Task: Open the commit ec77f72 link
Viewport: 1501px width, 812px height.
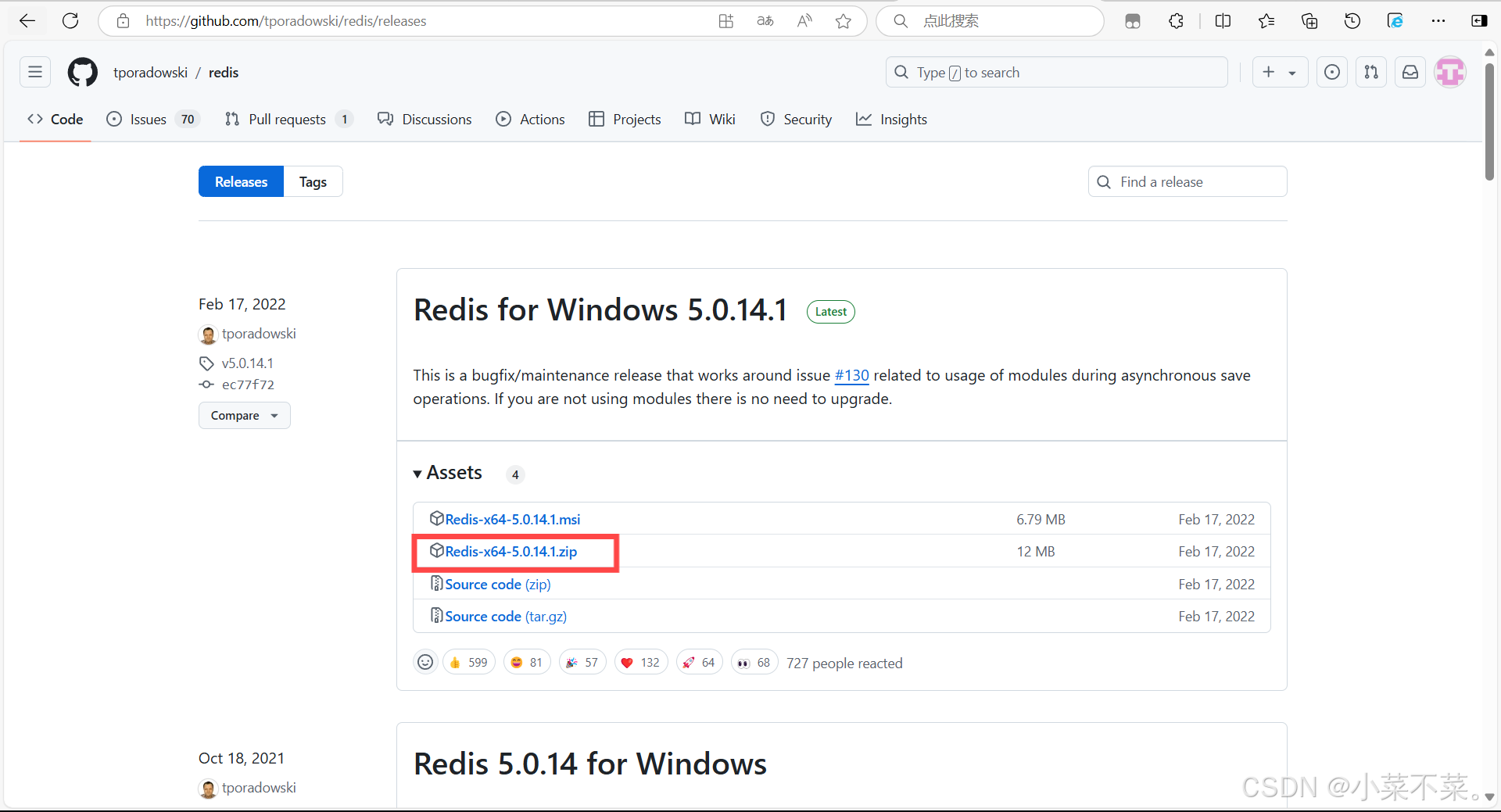Action: (248, 385)
